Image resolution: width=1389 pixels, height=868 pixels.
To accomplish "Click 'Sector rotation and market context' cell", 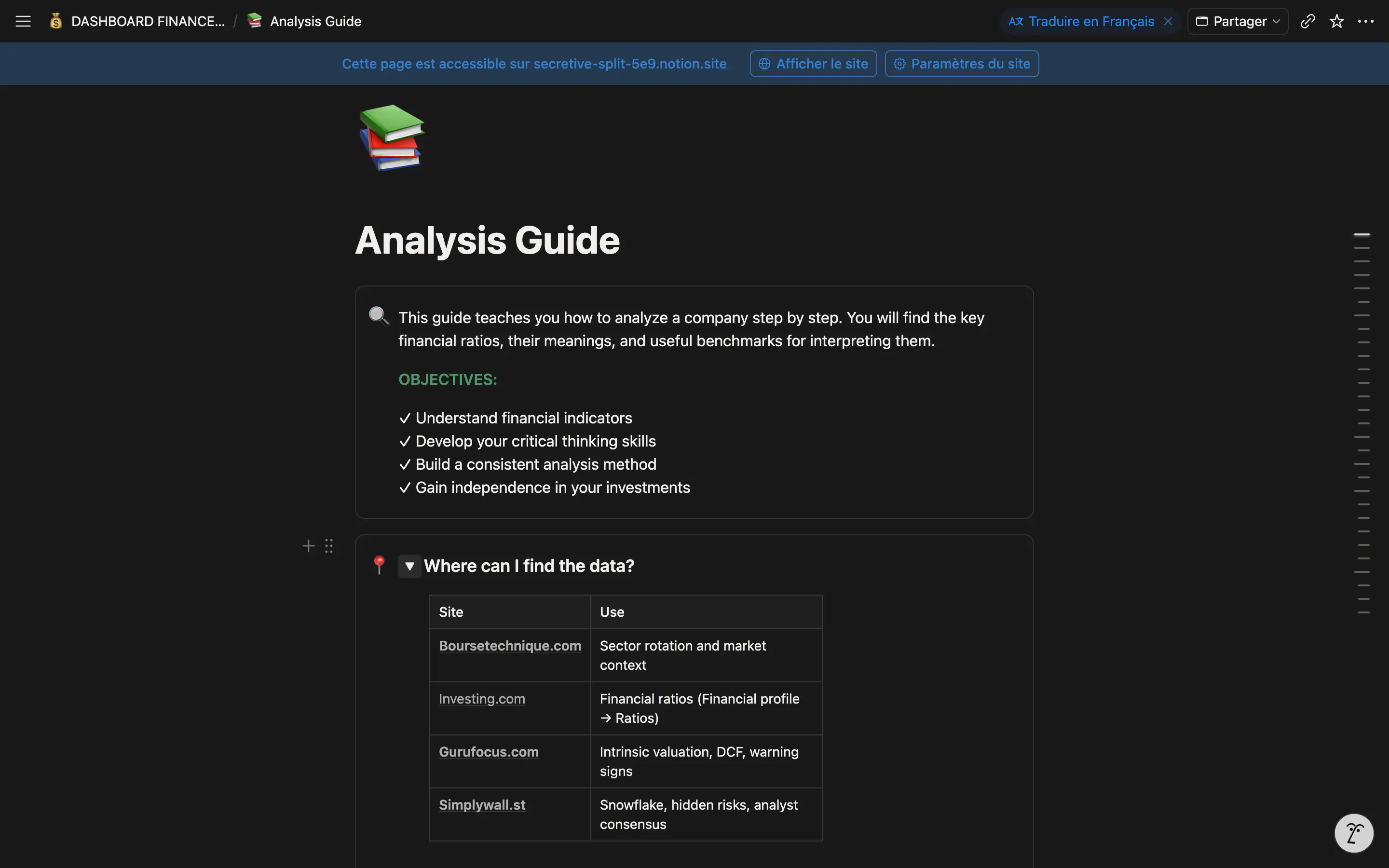I will point(707,656).
